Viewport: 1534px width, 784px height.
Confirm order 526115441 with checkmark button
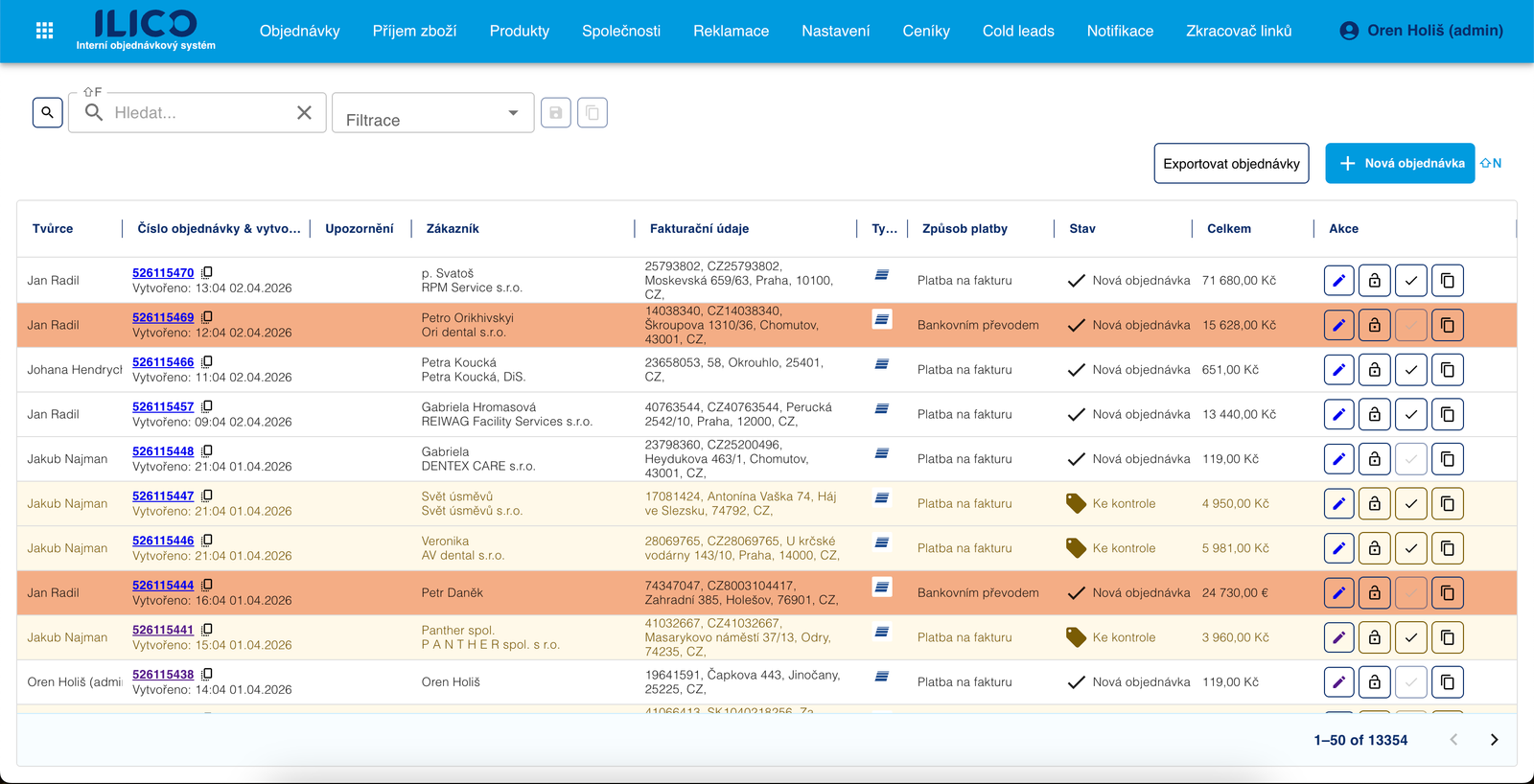pyautogui.click(x=1410, y=637)
